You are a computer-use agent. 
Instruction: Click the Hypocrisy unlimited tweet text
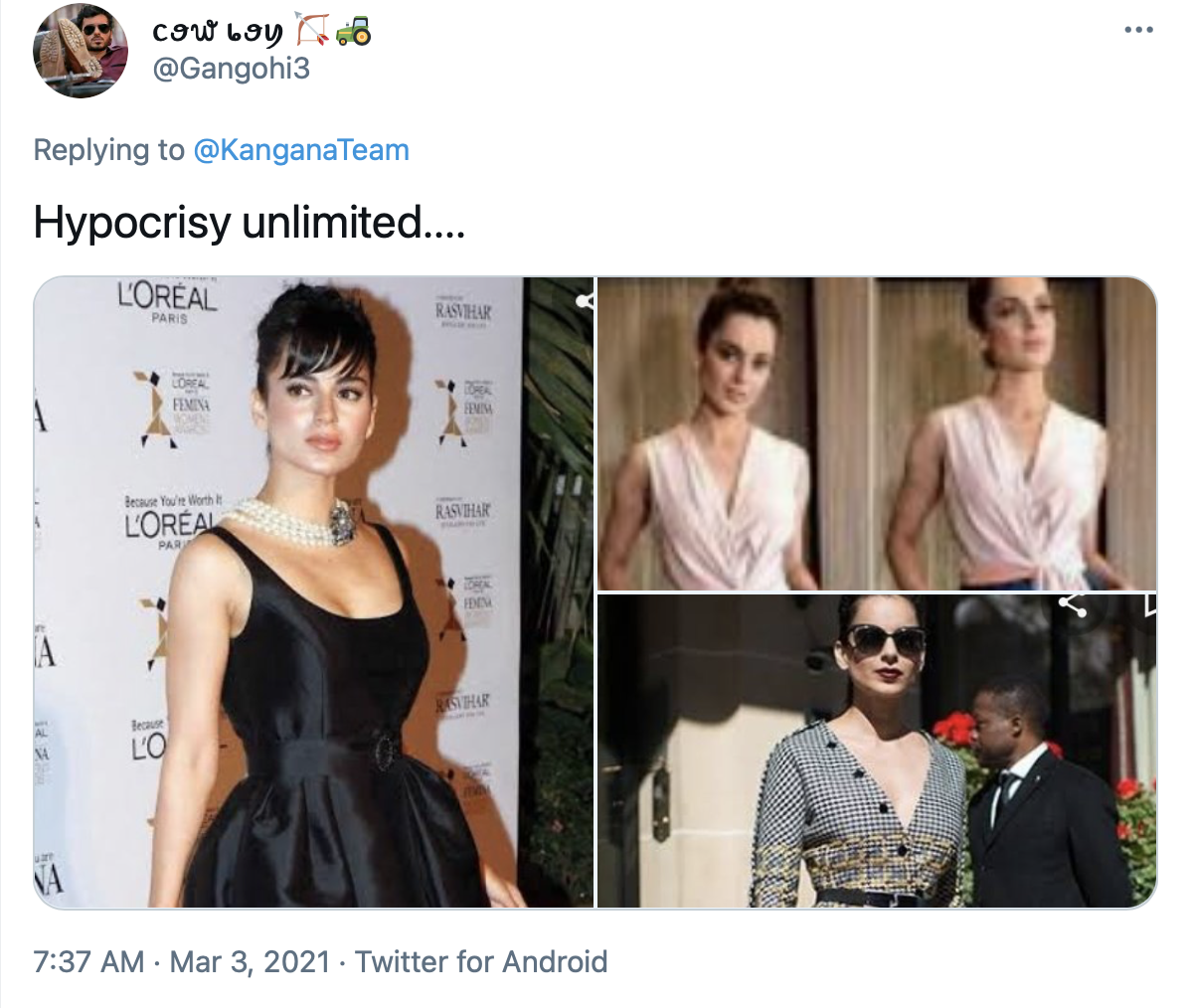click(249, 223)
